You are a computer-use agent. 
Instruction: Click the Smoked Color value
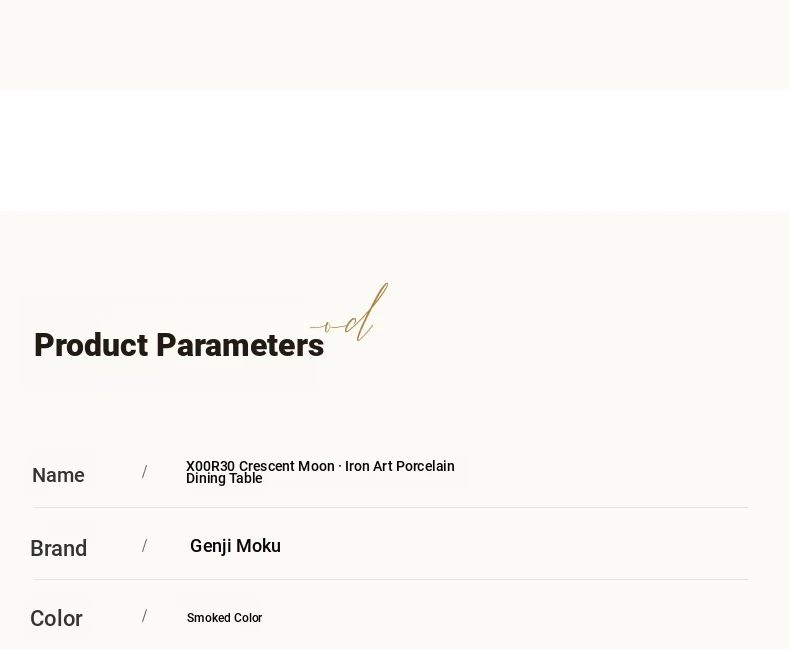(x=225, y=618)
